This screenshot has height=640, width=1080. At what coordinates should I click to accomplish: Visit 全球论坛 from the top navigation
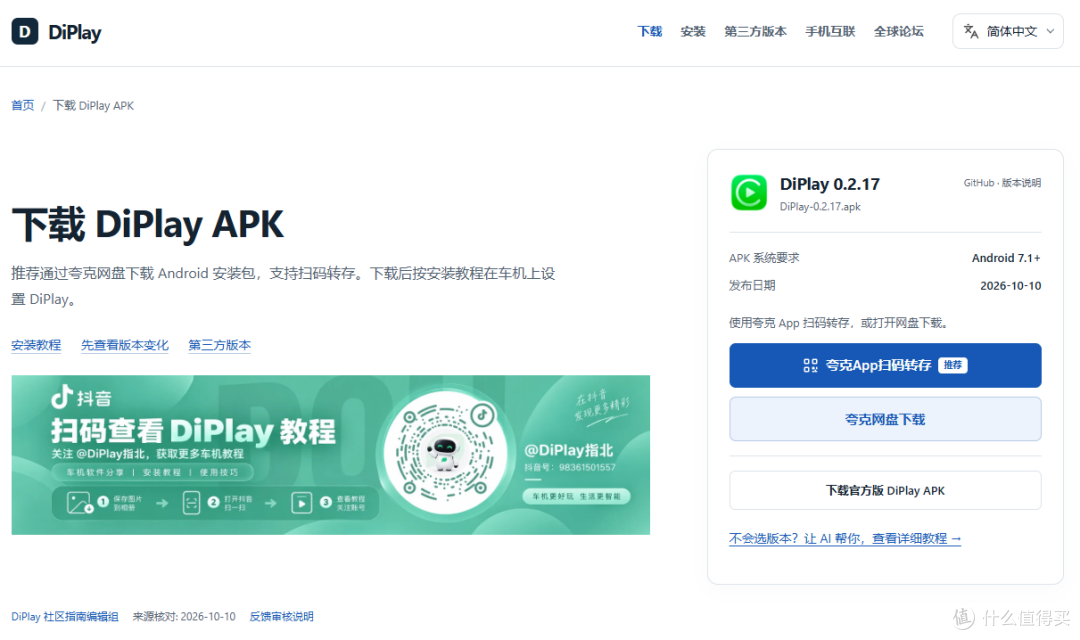(x=898, y=32)
